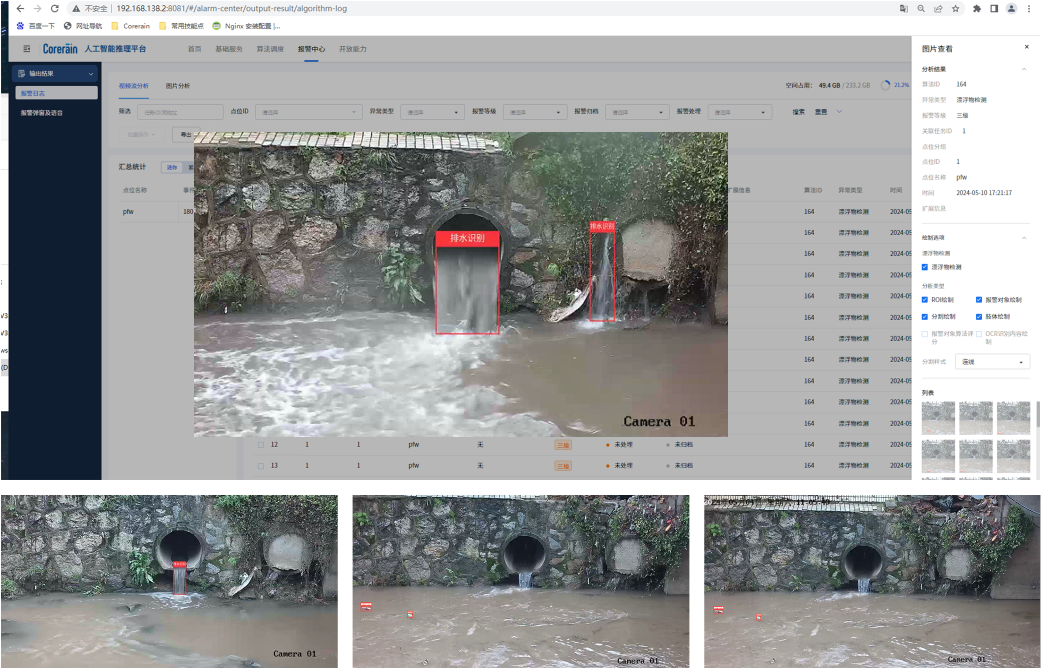This screenshot has width=1042, height=670.
Task: Switch to the 图片分析 tab
Action: tap(177, 86)
